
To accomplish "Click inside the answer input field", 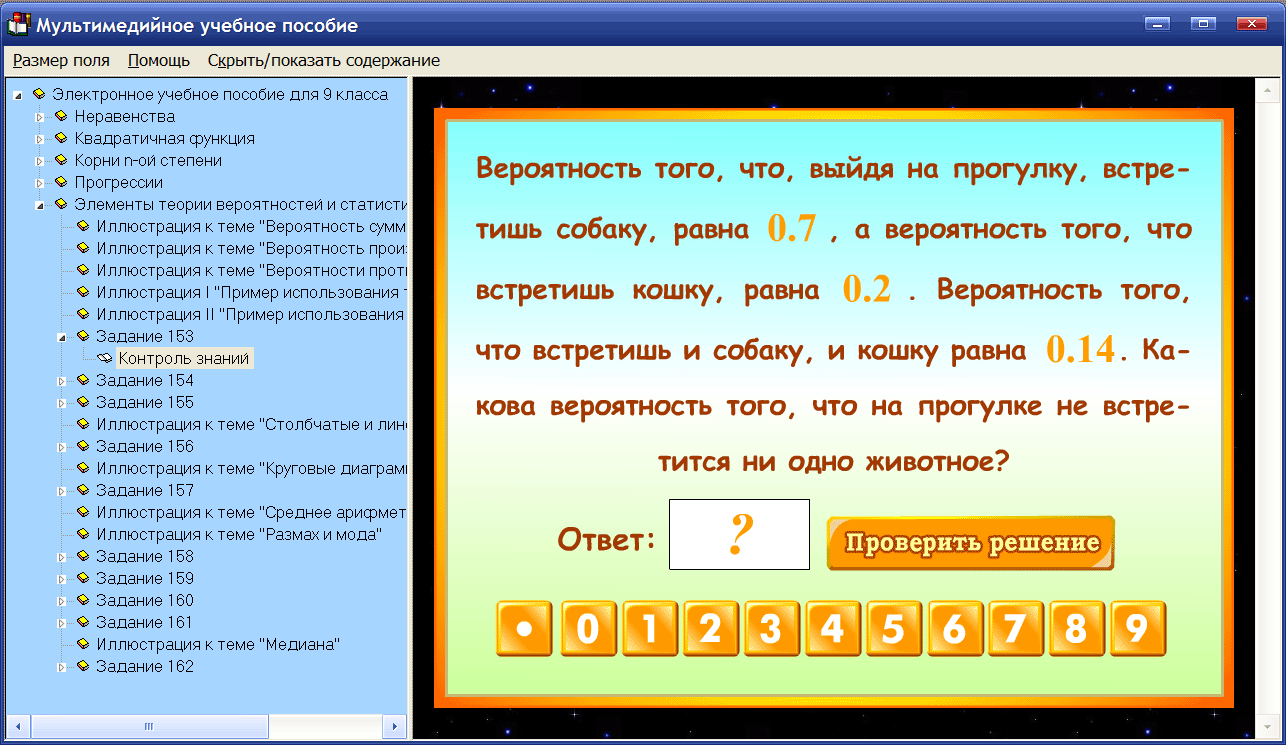I will pos(739,534).
